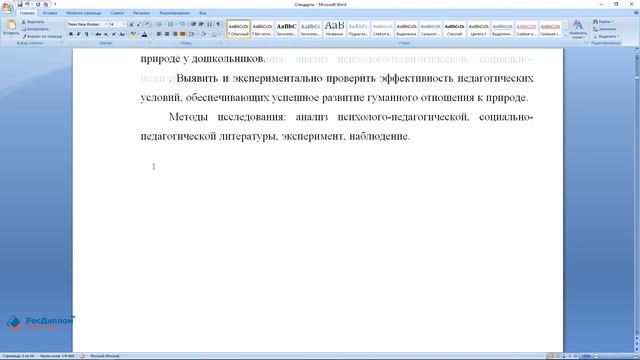The width and height of the screenshot is (640, 360).
Task: Choose paragraph shading color bucket
Action: [x=203, y=34]
